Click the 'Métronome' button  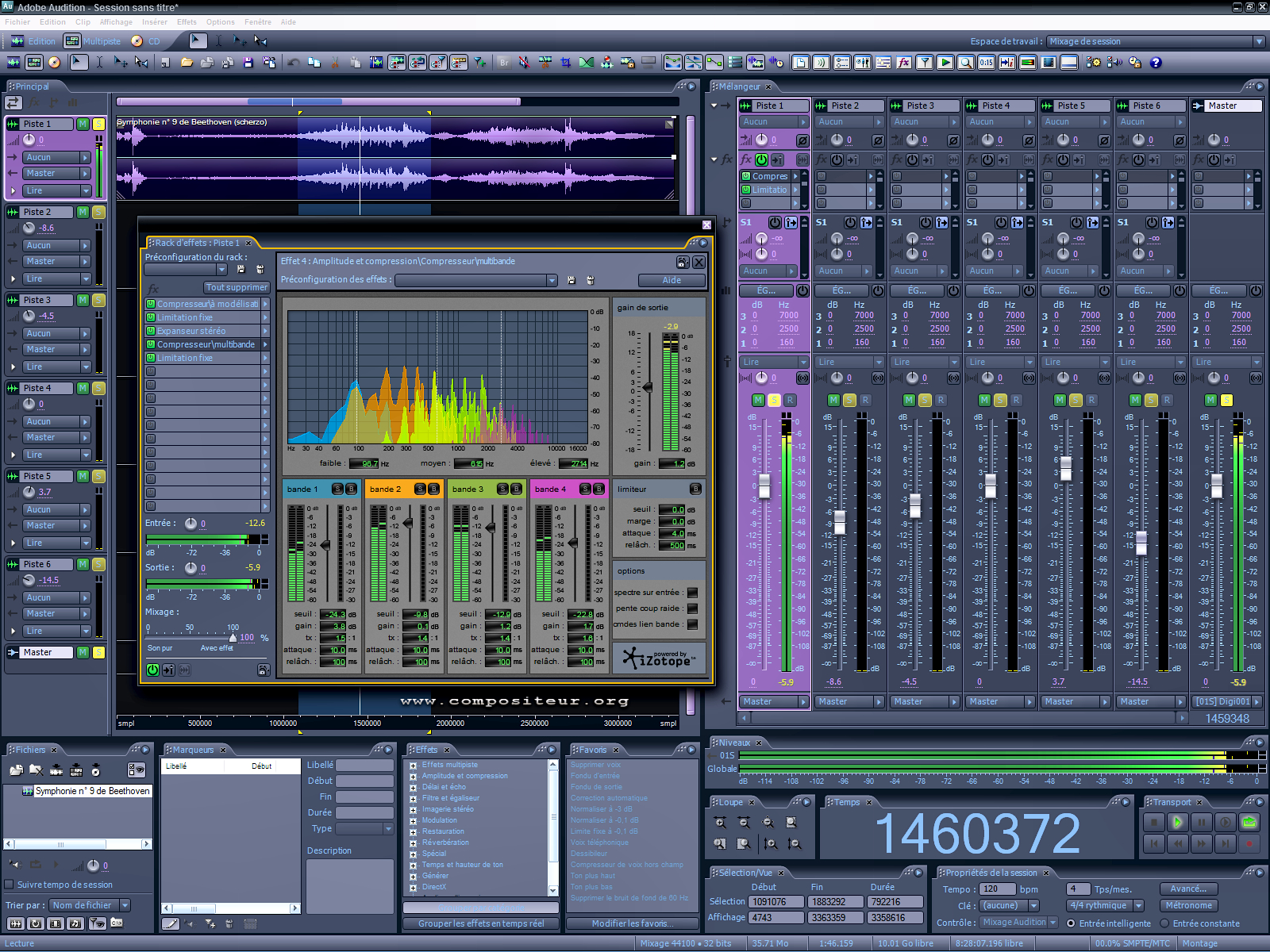click(x=1188, y=905)
